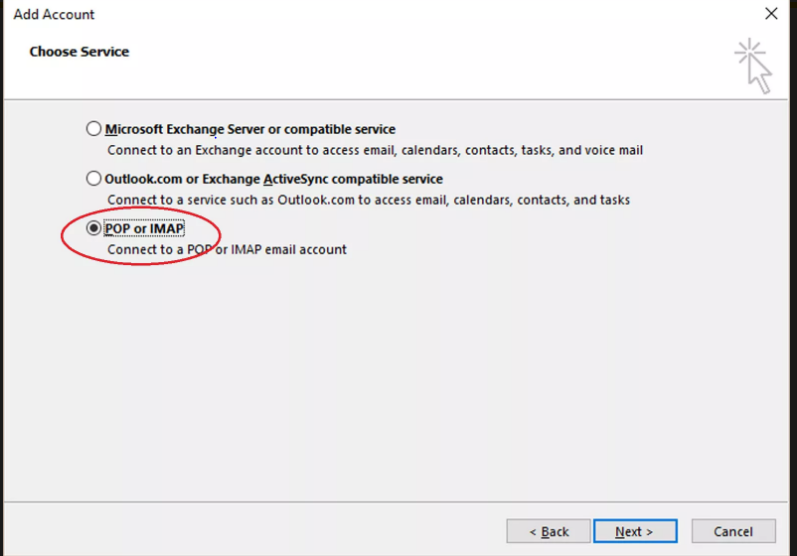This screenshot has height=556, width=797.
Task: Close the Add Account dialog
Action: (x=771, y=14)
